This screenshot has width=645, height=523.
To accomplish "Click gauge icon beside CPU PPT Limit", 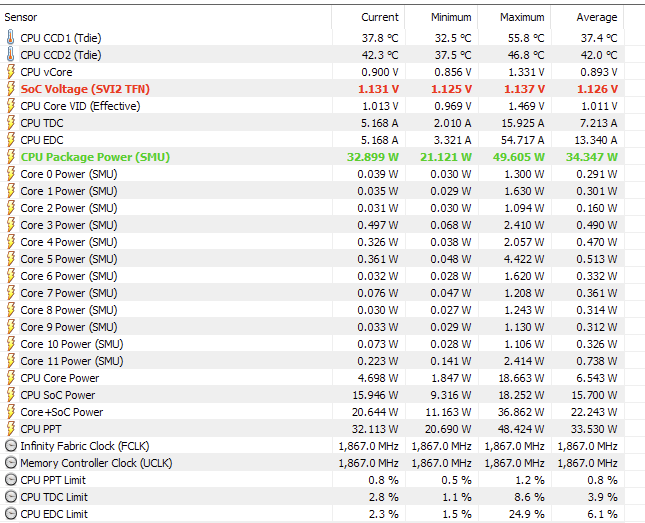I will click(11, 480).
